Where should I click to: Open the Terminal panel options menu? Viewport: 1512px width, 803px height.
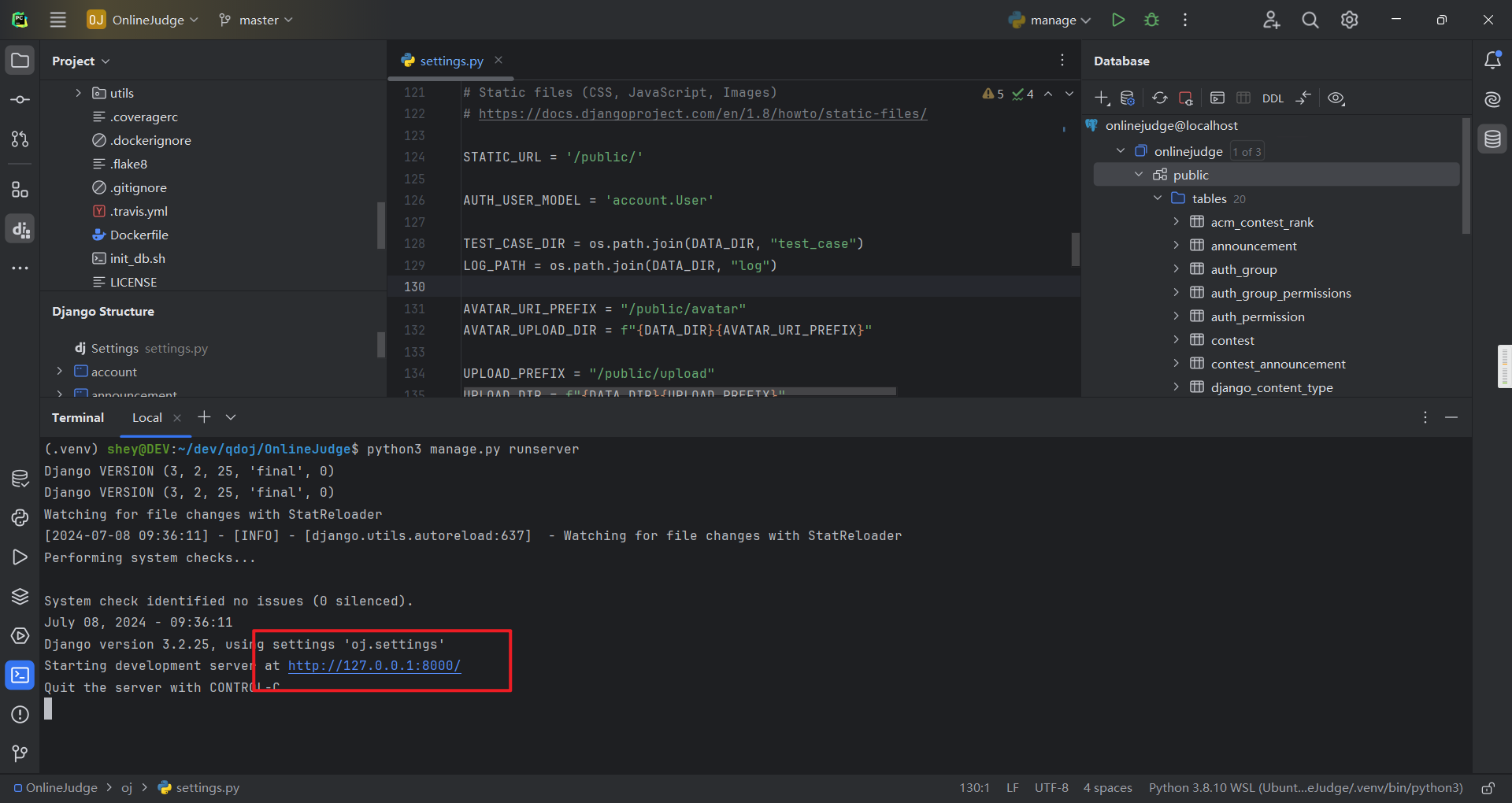(1425, 417)
